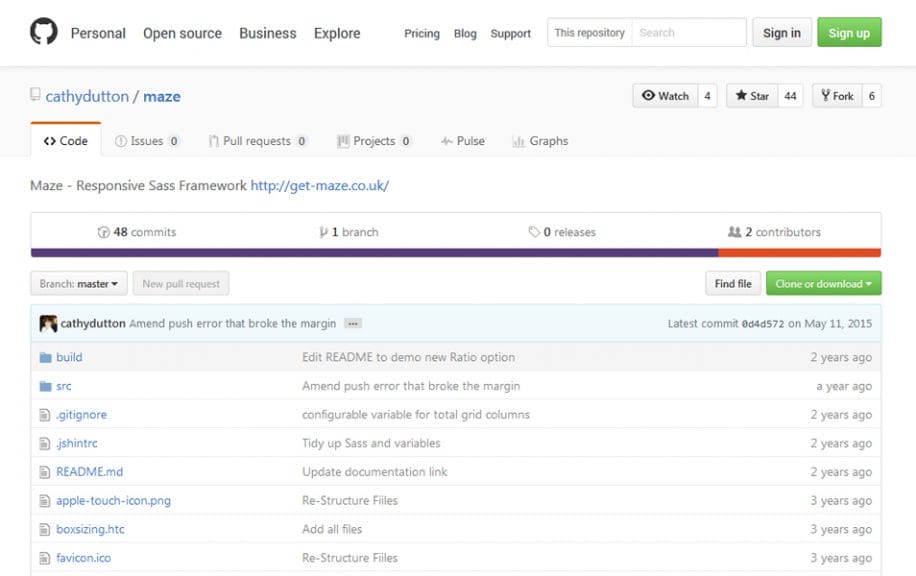Click the repo bookmark icon near cathydutton/maze

point(33,94)
